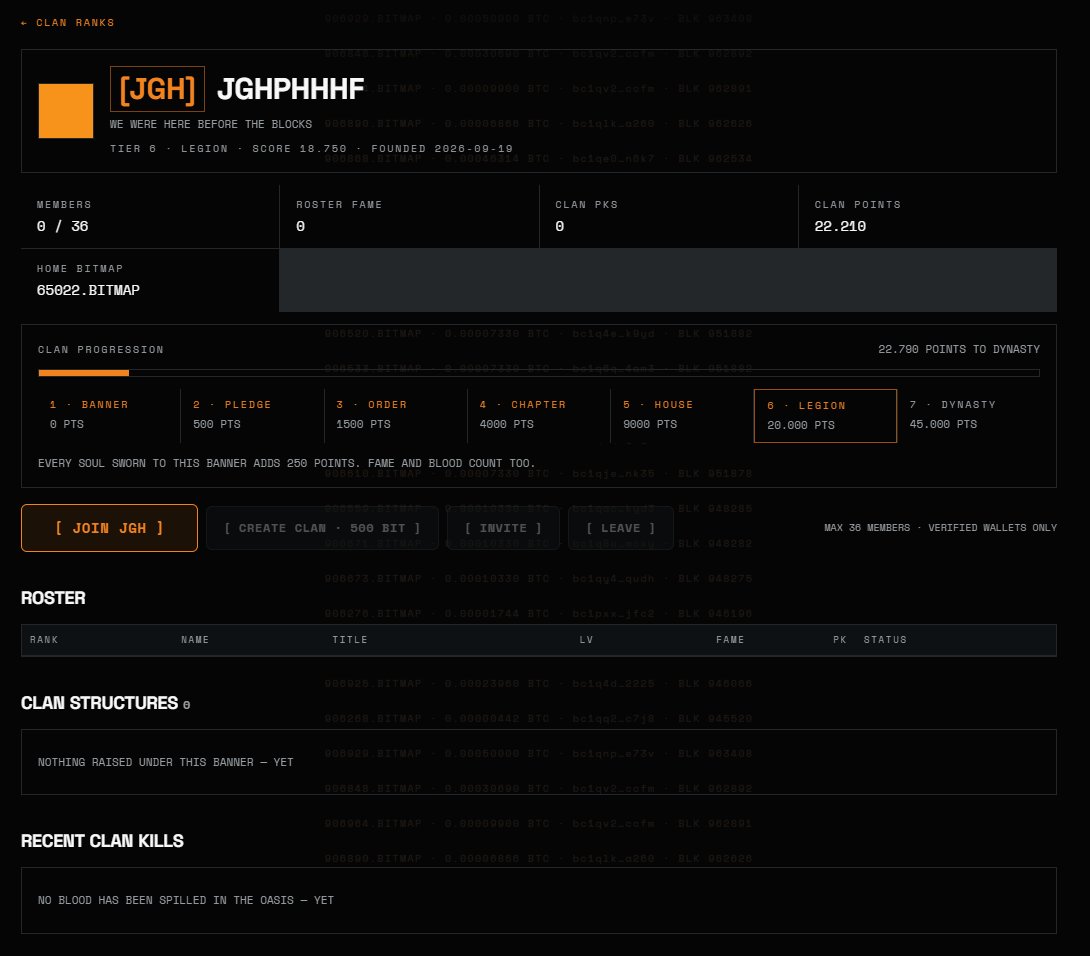Select tier 1 Banner progression step
Image resolution: width=1090 pixels, height=956 pixels.
coord(109,415)
